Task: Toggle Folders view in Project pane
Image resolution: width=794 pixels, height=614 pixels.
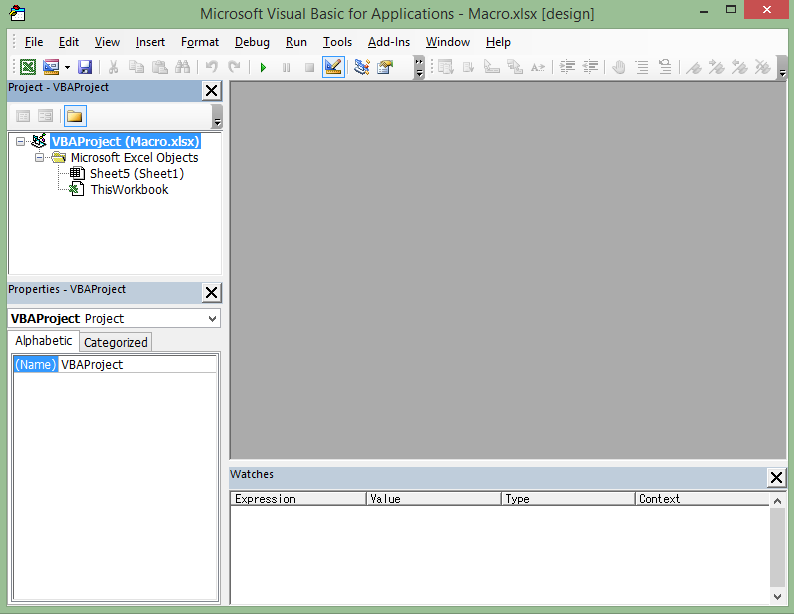Action: pyautogui.click(x=75, y=116)
